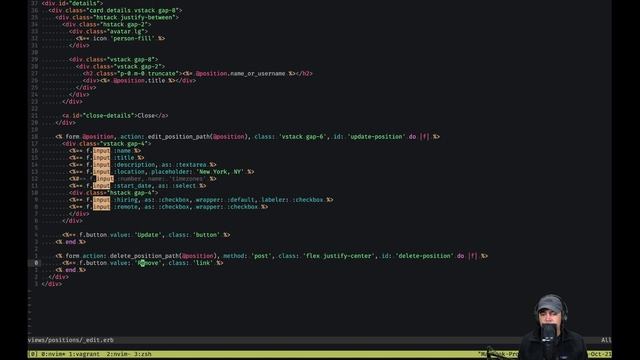This screenshot has width=640, height=360.
Task: Click the 'Update' button value string
Action: (x=148, y=235)
